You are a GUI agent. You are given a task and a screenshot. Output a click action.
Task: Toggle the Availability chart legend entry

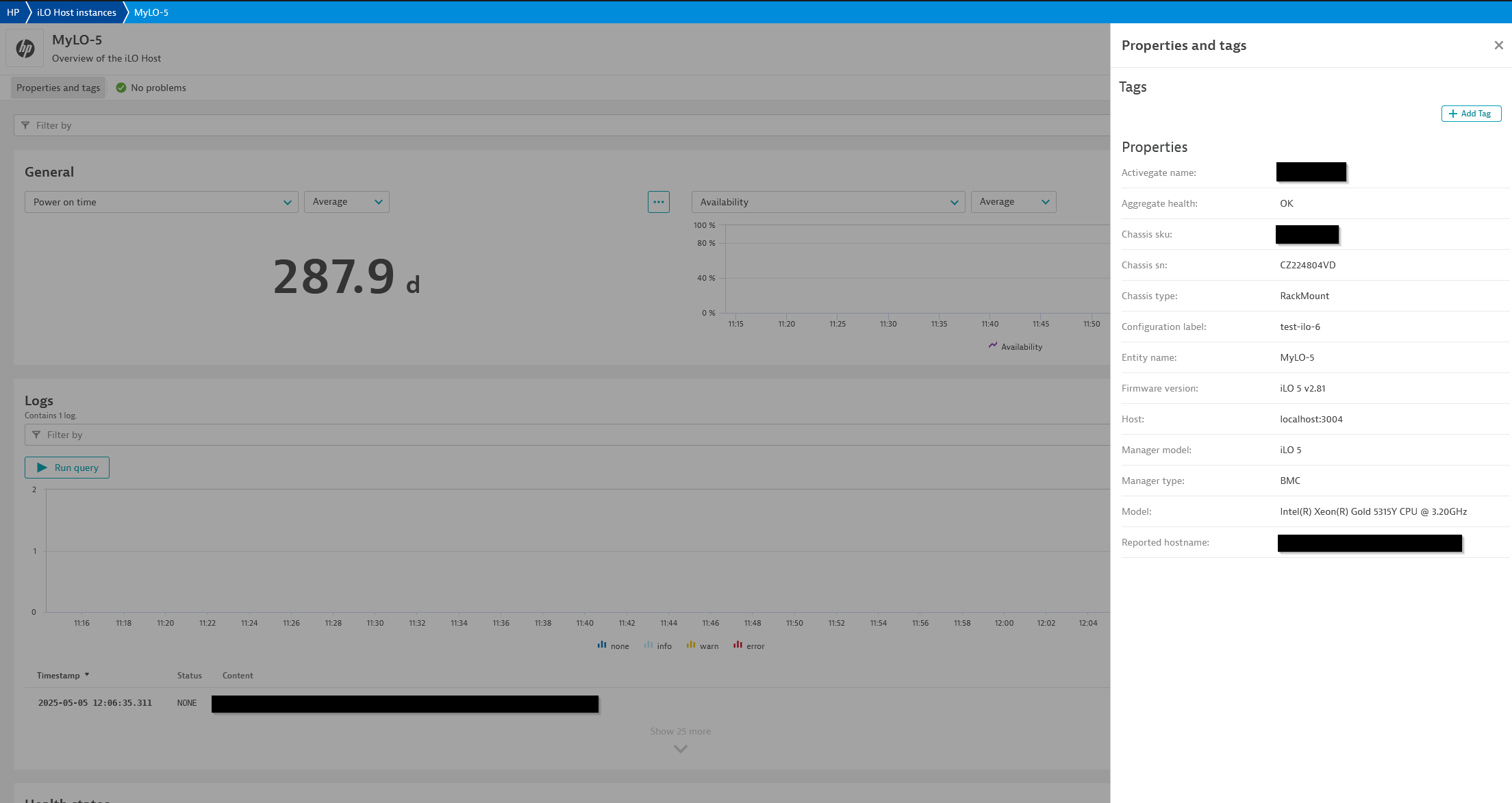(1016, 346)
